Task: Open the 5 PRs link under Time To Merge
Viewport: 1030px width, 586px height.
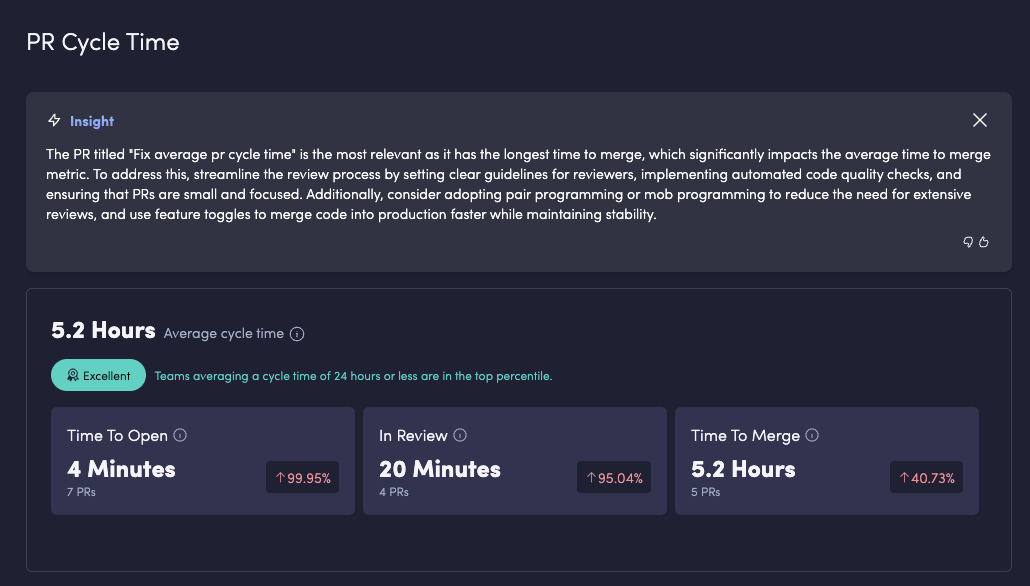Action: click(705, 492)
